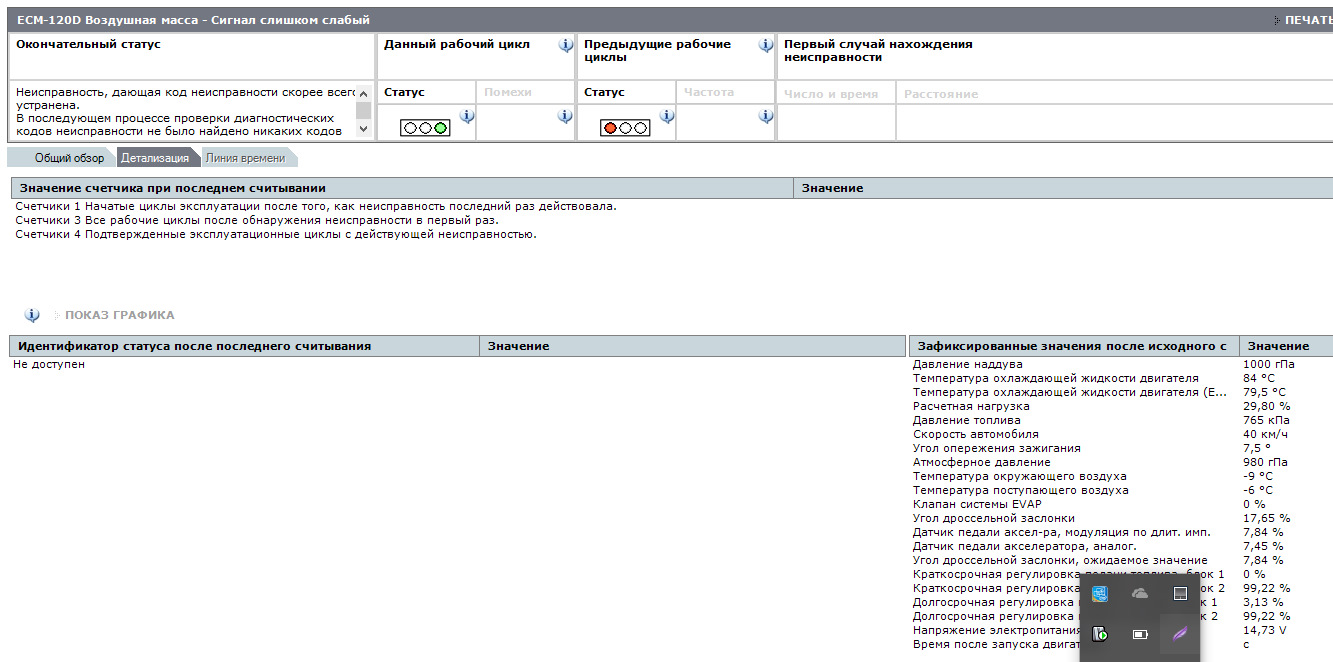Click 'ПЕЧАТЬ' print link
Image resolution: width=1333 pixels, height=662 pixels.
(x=1307, y=20)
